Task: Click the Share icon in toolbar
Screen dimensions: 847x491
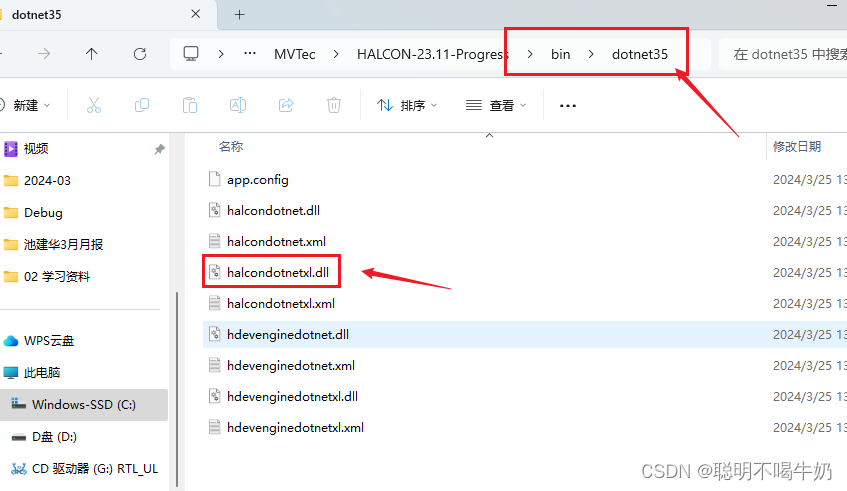Action: (x=286, y=105)
